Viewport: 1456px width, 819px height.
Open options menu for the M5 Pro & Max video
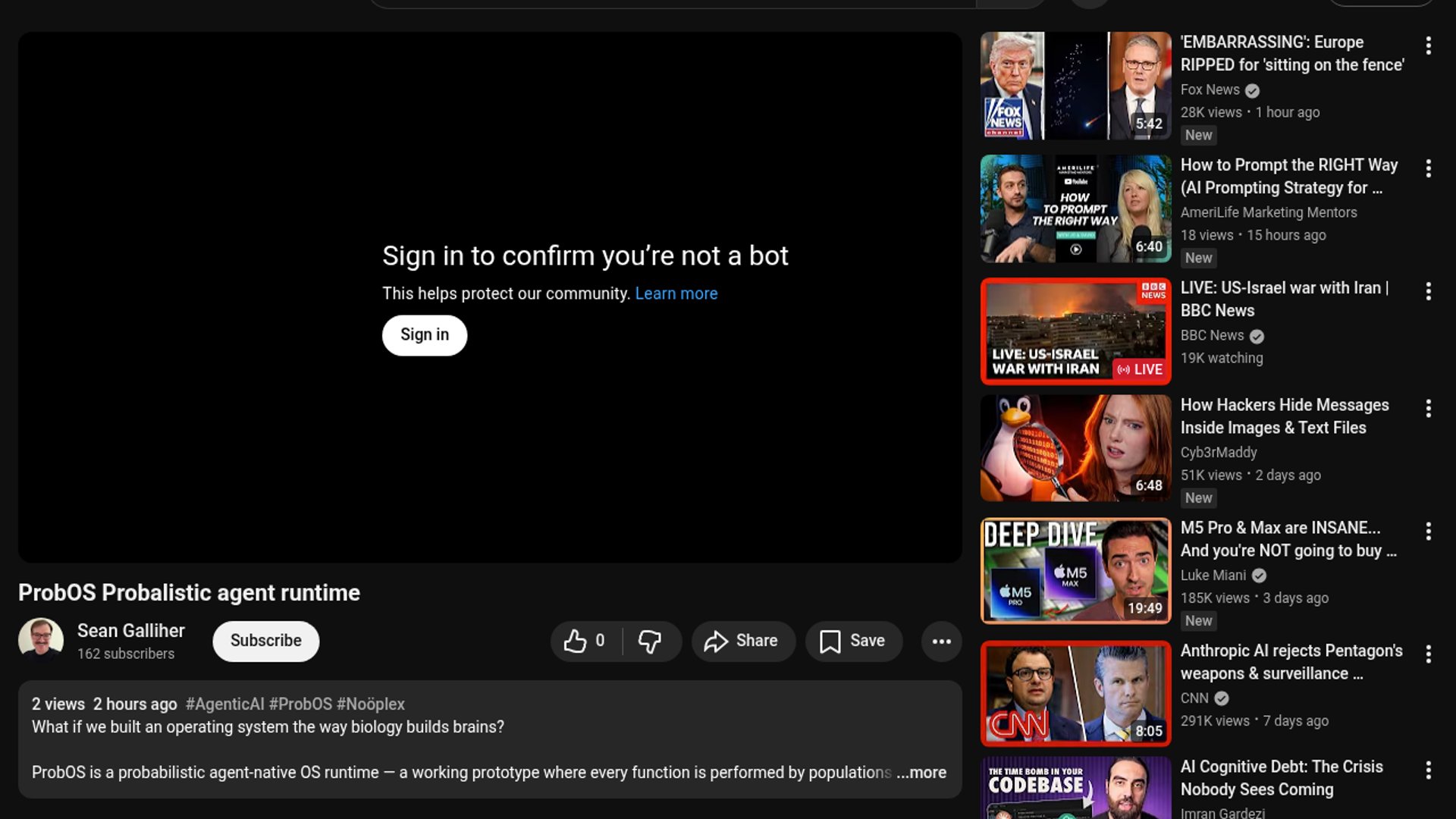pyautogui.click(x=1428, y=532)
